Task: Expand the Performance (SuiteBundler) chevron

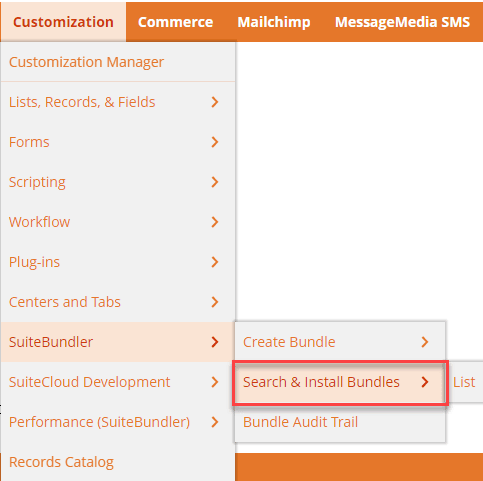Action: [x=215, y=422]
